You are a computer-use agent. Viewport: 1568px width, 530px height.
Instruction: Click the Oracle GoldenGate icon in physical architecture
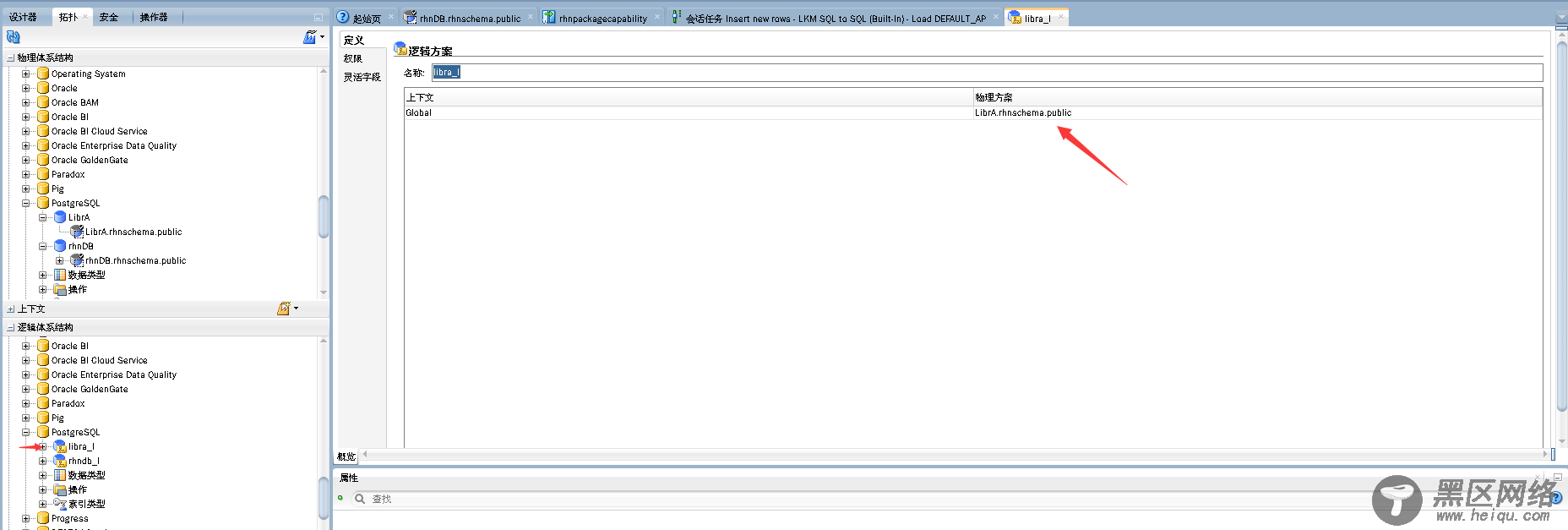click(x=43, y=160)
